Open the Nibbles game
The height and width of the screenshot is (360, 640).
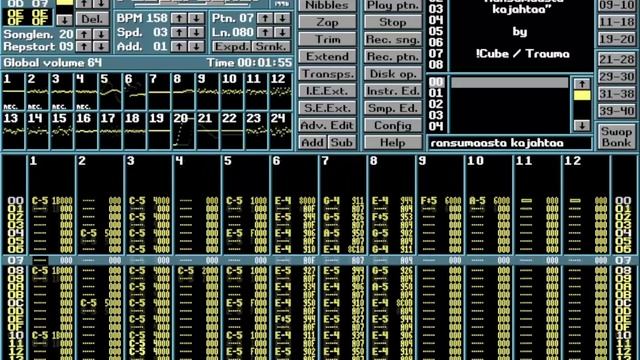pyautogui.click(x=327, y=5)
